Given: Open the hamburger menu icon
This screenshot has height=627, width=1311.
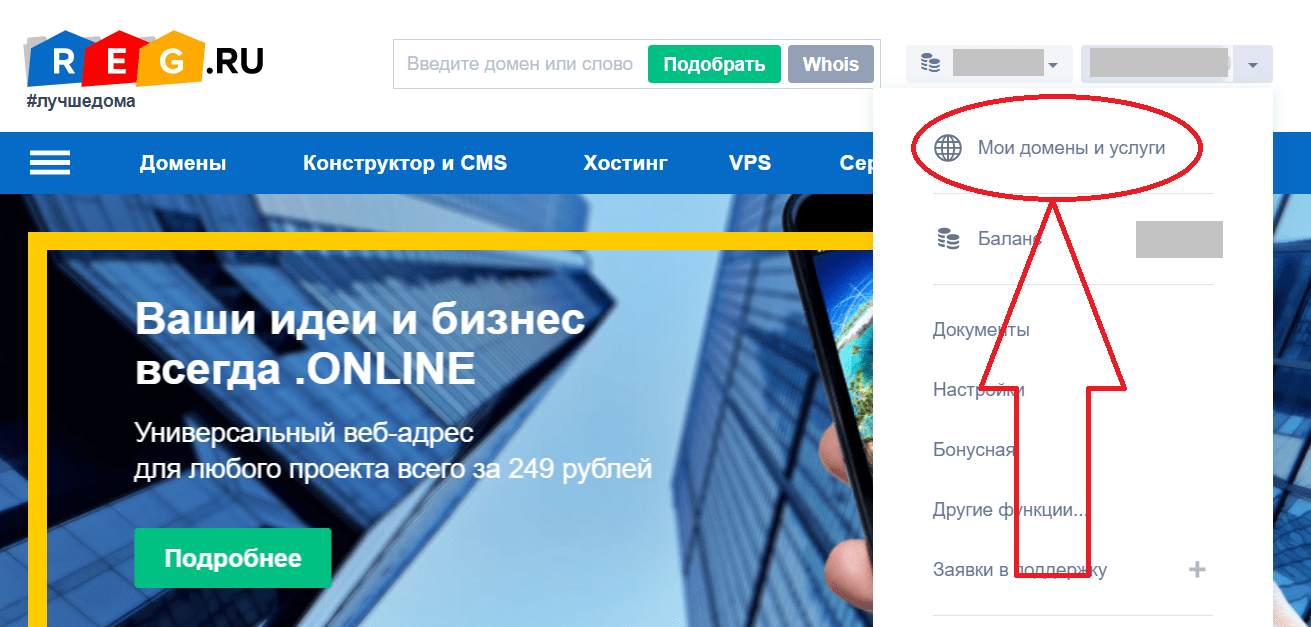Looking at the screenshot, I should tap(50, 163).
